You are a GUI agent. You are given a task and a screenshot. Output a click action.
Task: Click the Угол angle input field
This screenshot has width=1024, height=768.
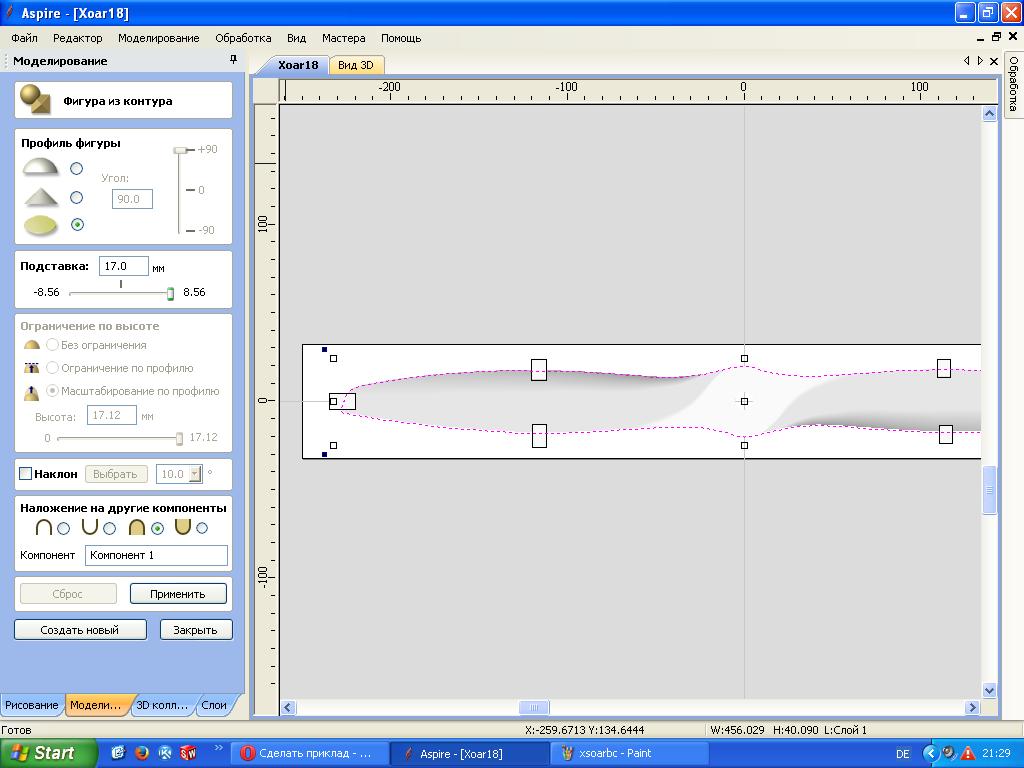[132, 199]
